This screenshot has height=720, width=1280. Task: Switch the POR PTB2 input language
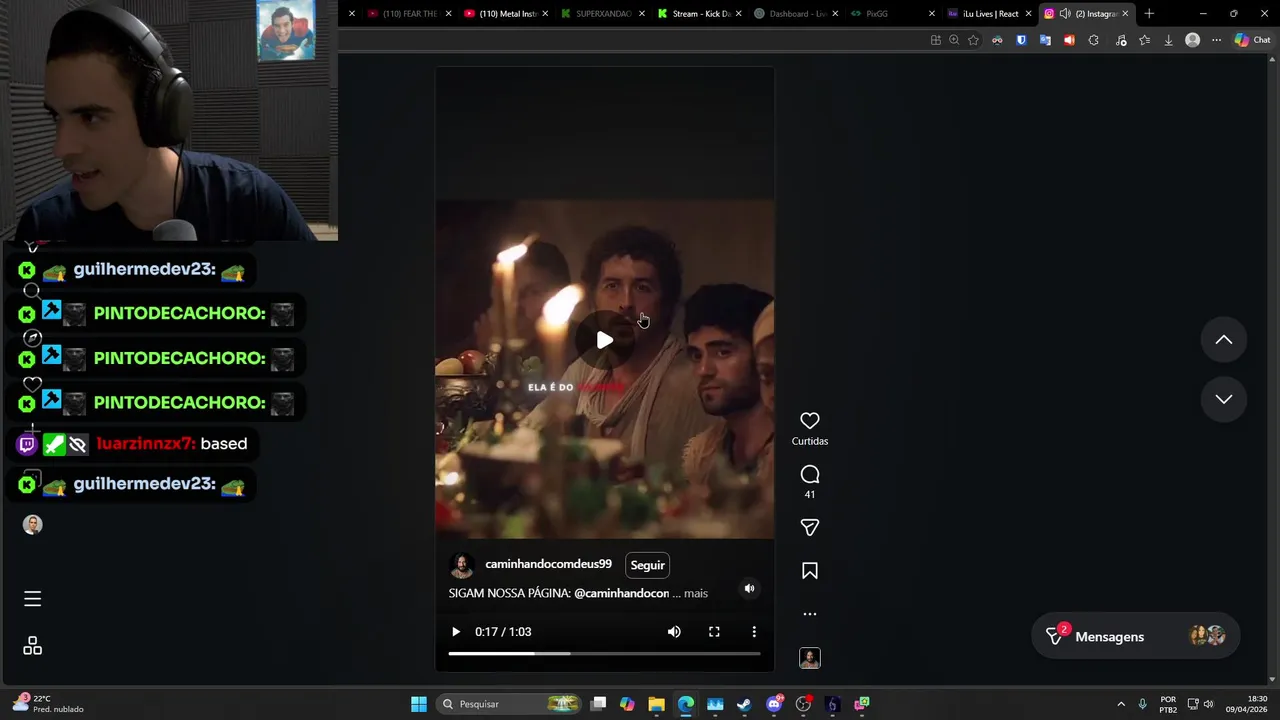[x=1168, y=704]
